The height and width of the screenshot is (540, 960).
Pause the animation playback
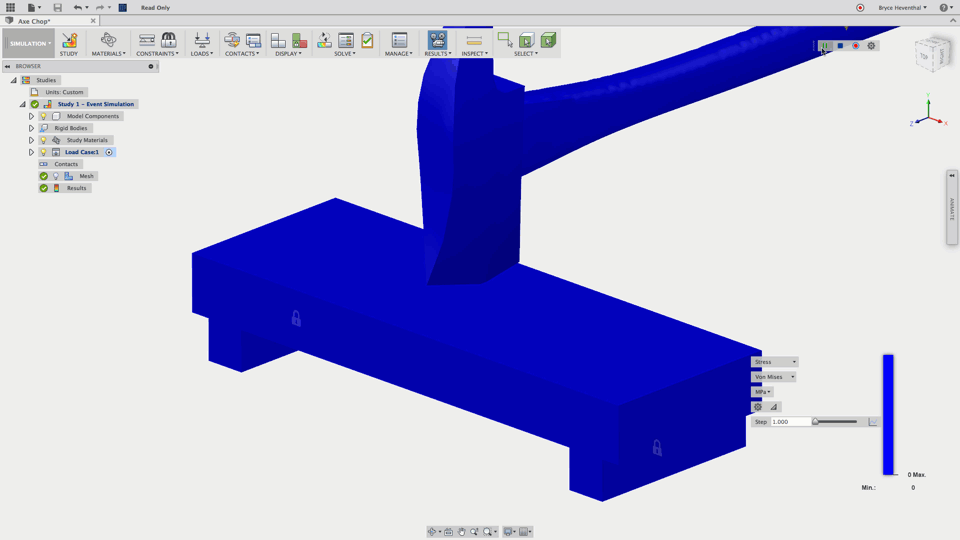click(825, 46)
